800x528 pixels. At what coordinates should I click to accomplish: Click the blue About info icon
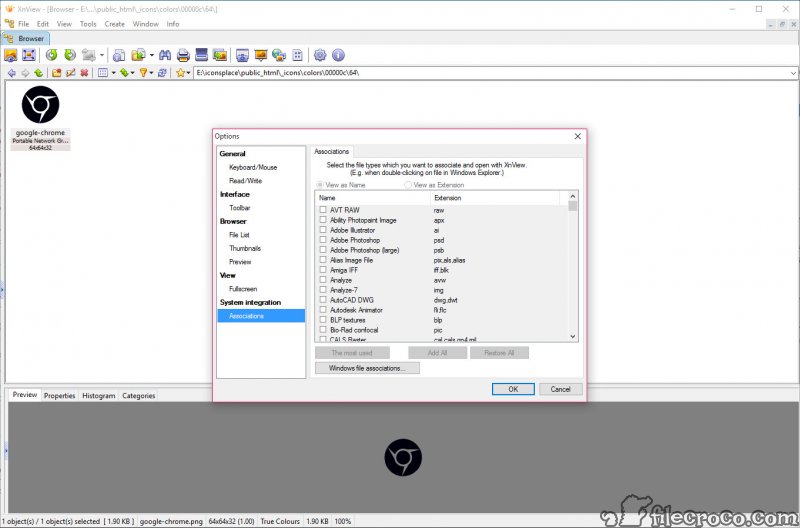pos(338,55)
